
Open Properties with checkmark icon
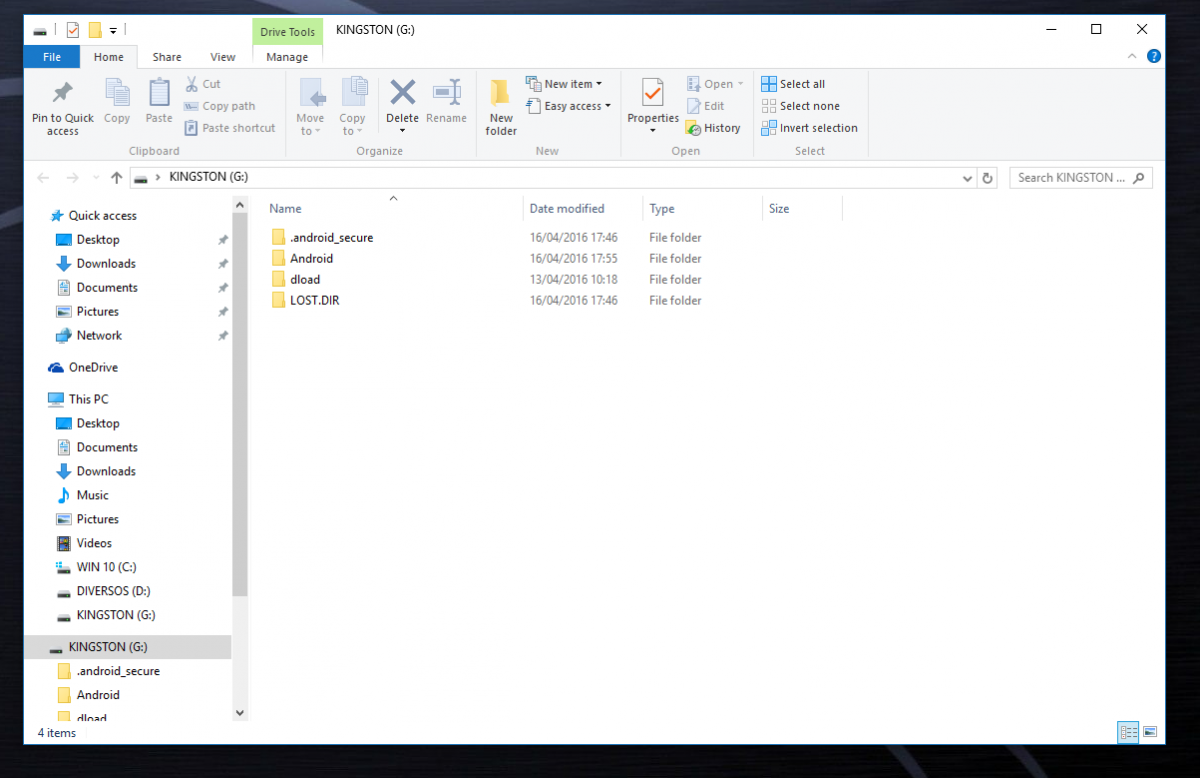click(x=653, y=93)
